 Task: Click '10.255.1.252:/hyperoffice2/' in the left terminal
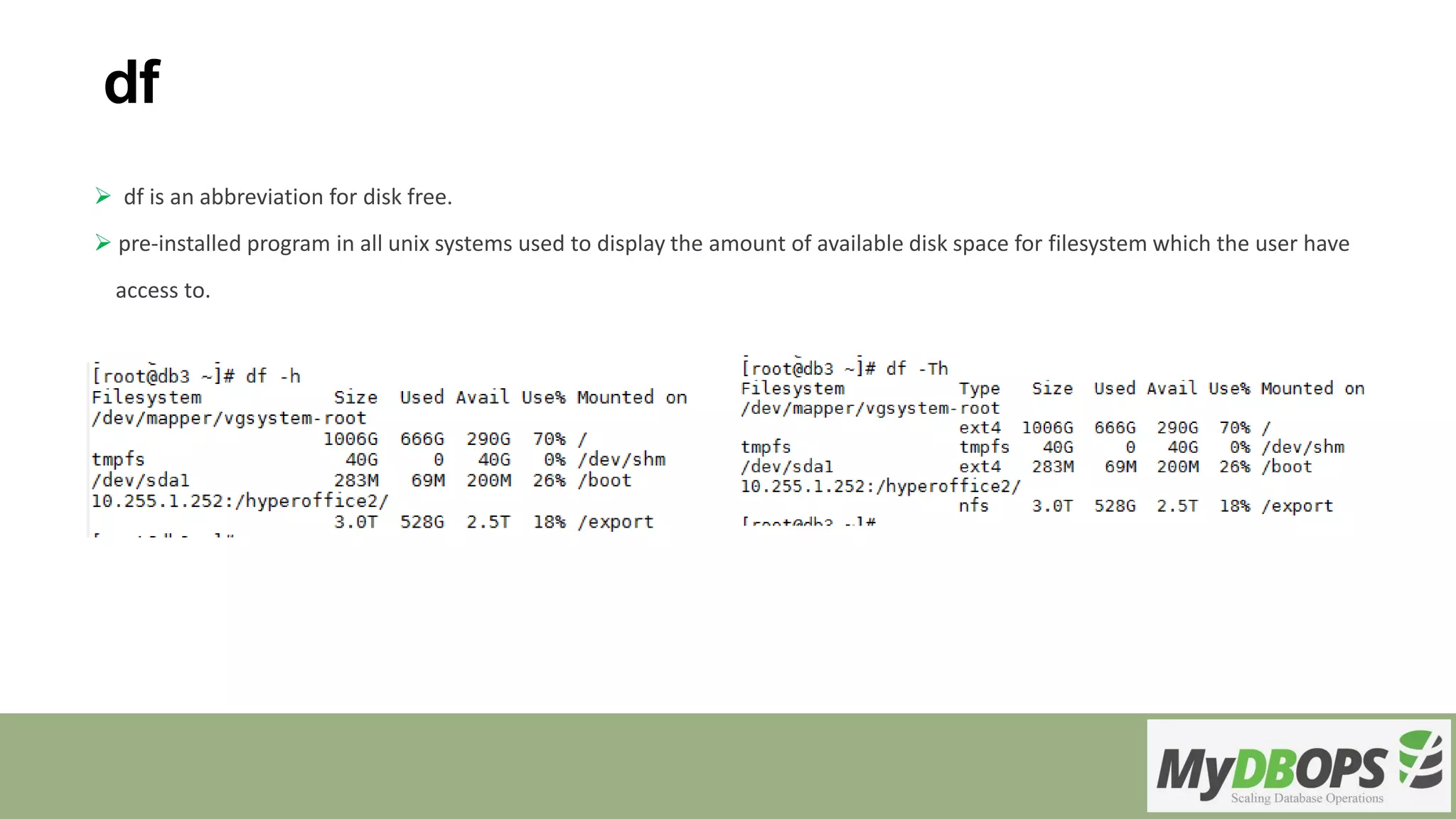click(x=240, y=501)
